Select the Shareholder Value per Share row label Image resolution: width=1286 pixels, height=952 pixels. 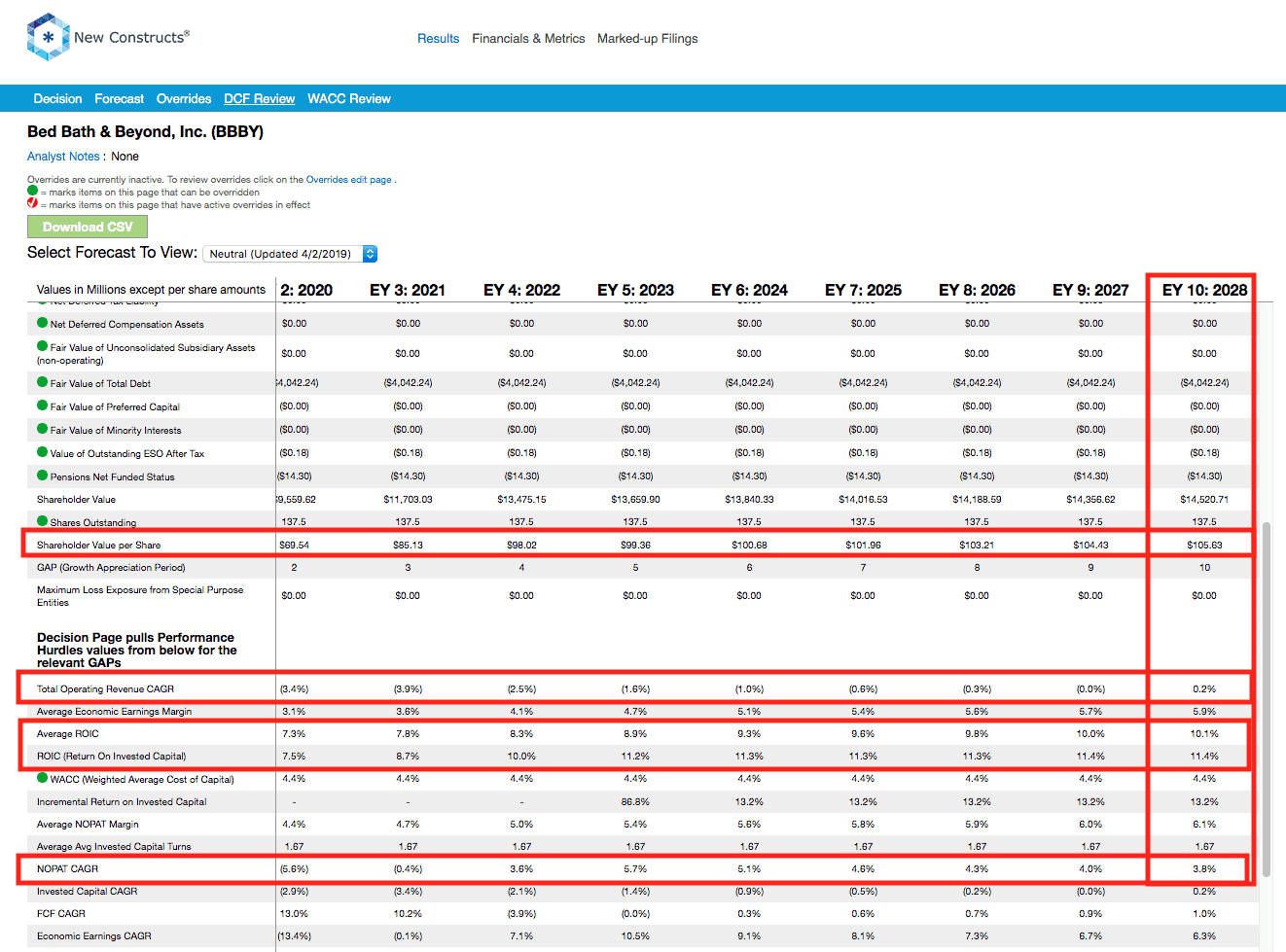(98, 546)
